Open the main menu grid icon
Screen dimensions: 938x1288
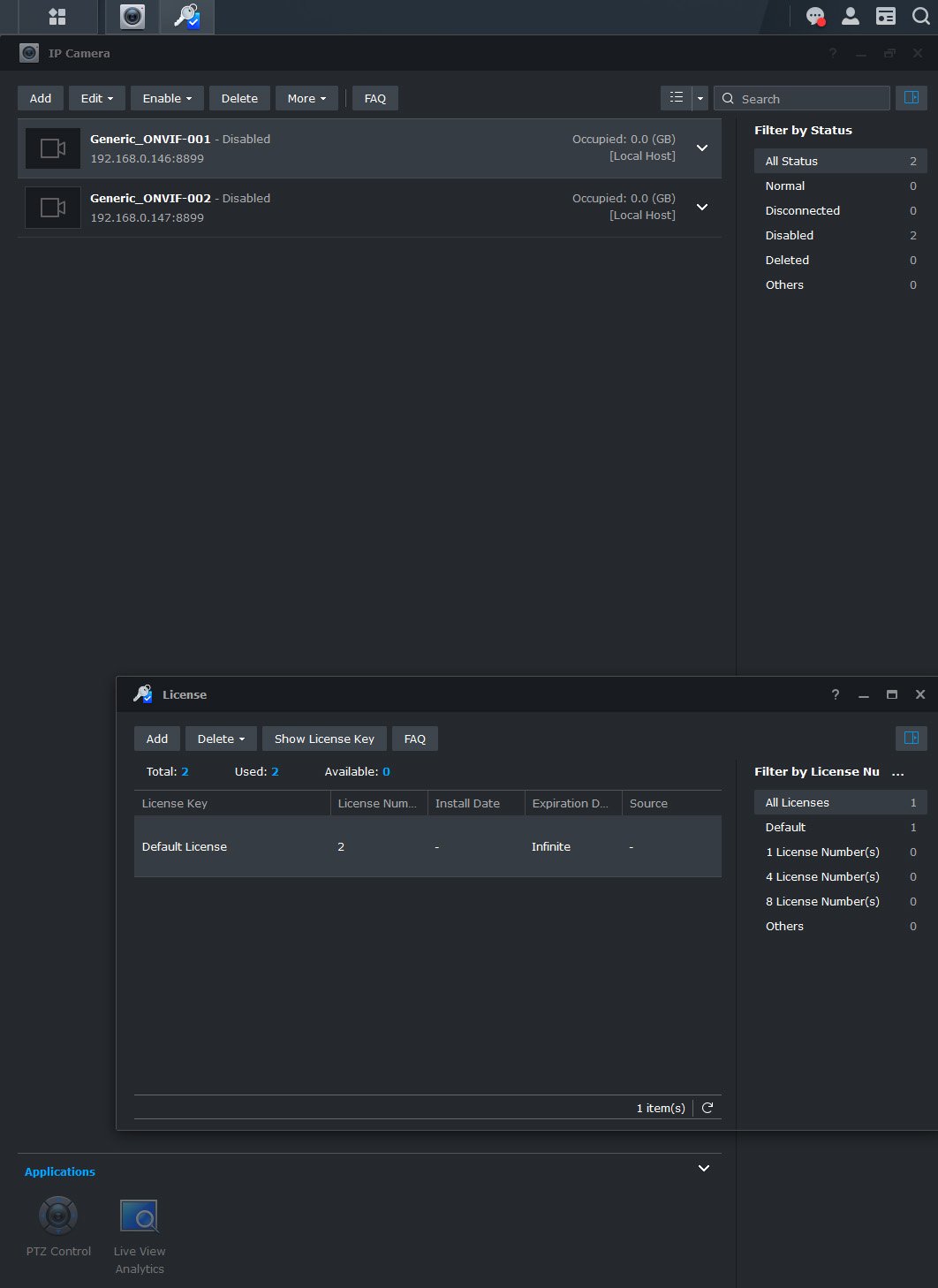(x=57, y=17)
